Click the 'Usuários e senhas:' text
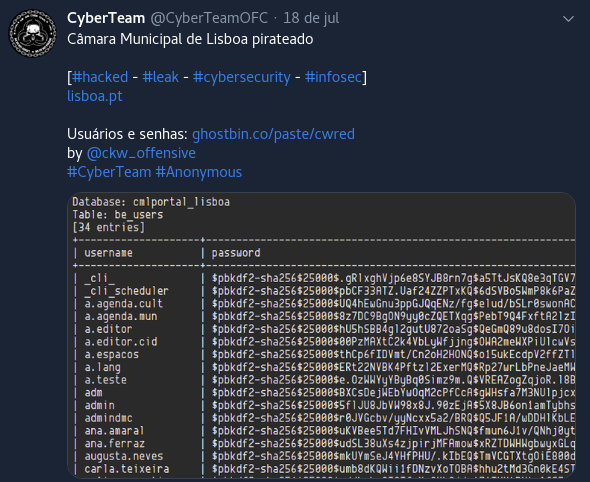Viewport: 590px width, 482px height. point(127,134)
